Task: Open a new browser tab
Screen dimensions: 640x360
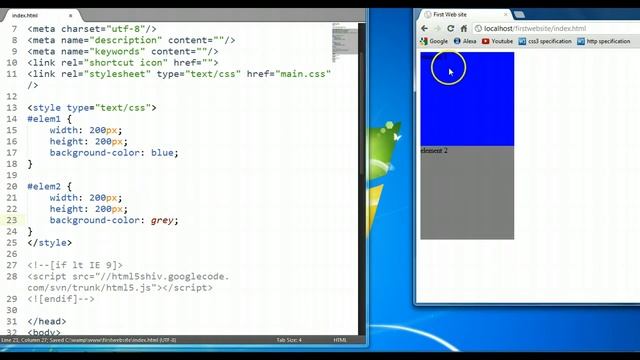Action: click(519, 14)
